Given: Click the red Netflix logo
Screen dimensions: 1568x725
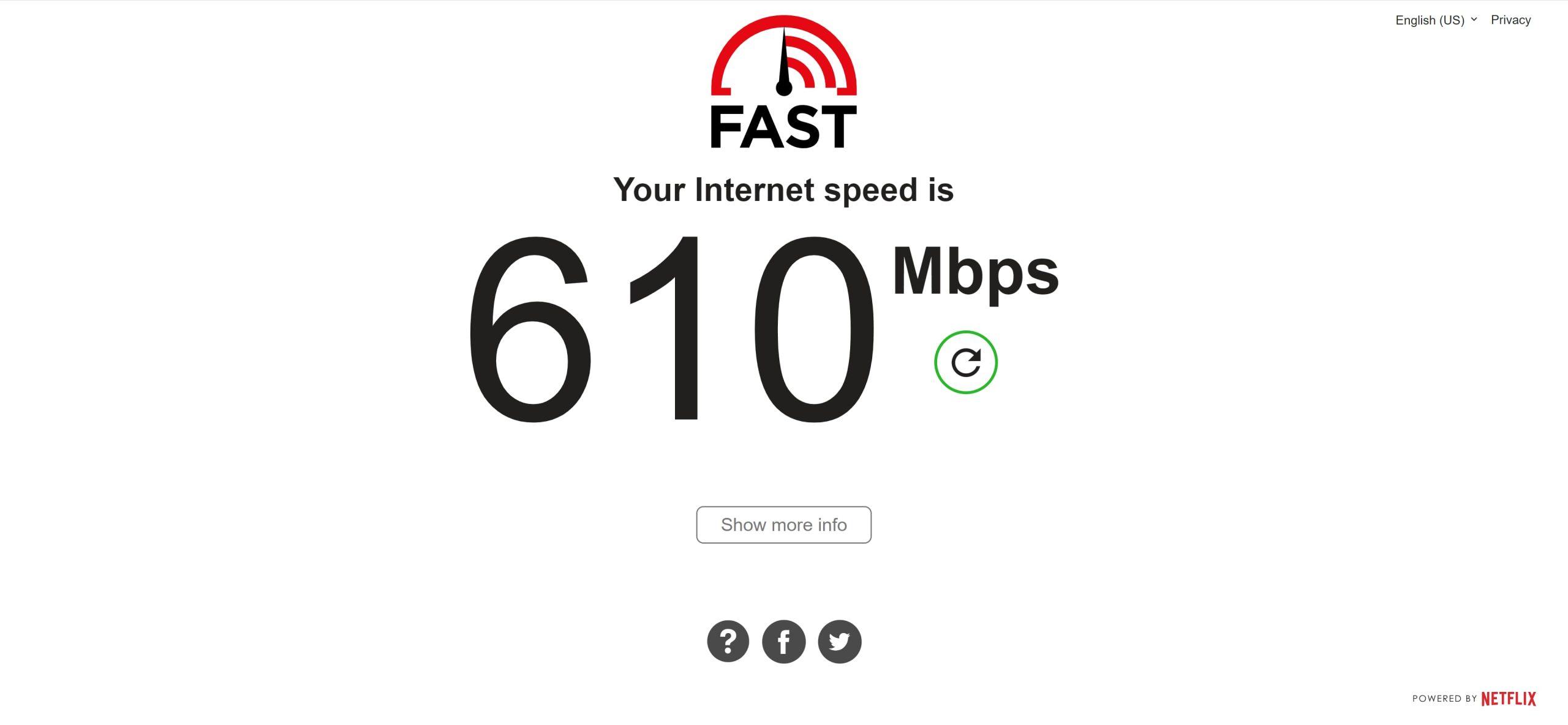Looking at the screenshot, I should pyautogui.click(x=1509, y=699).
